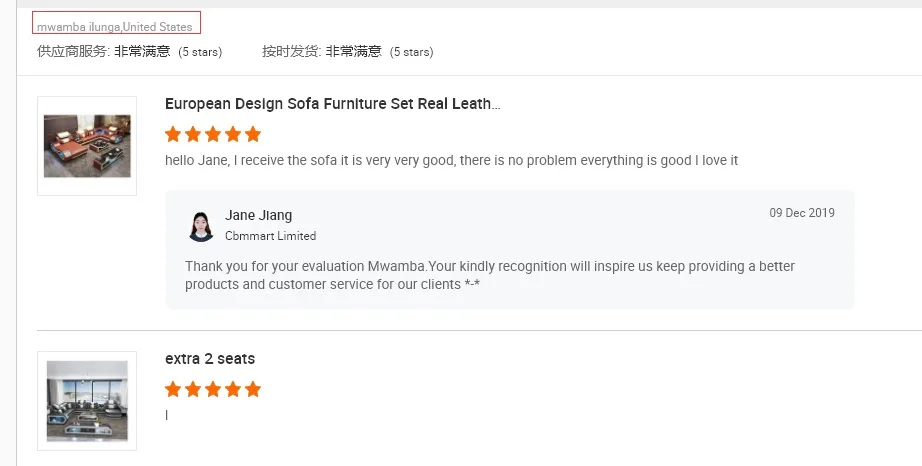Click first star under extra 2 seats

click(173, 389)
